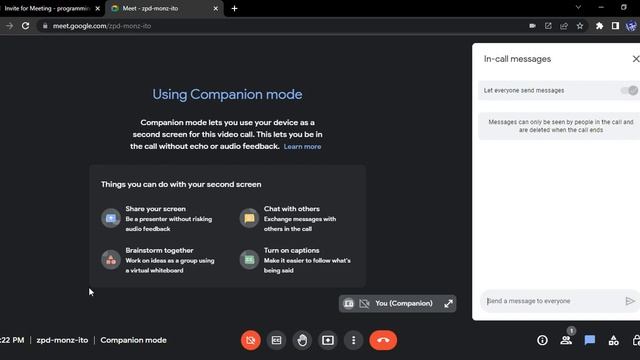Toggle Let everyone send messages switch
The height and width of the screenshot is (360, 640).
point(629,90)
